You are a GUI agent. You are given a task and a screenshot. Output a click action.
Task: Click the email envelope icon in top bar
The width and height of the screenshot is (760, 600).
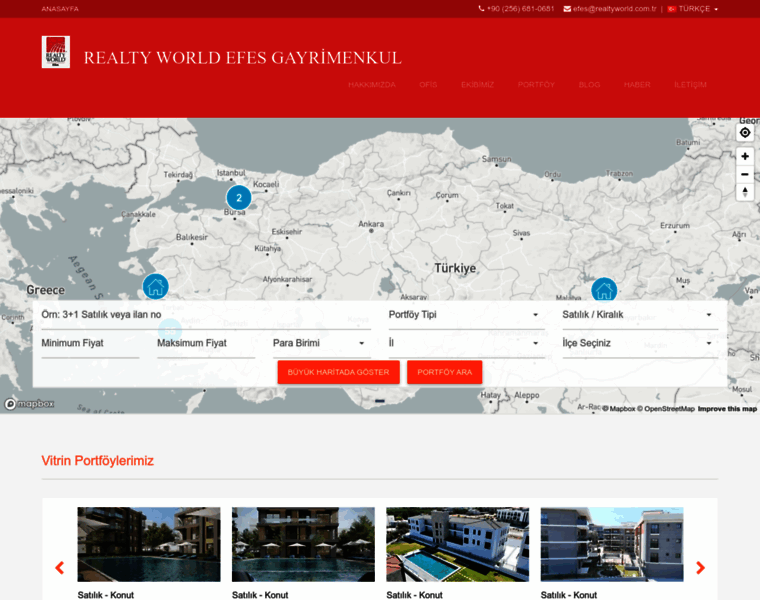pyautogui.click(x=567, y=9)
